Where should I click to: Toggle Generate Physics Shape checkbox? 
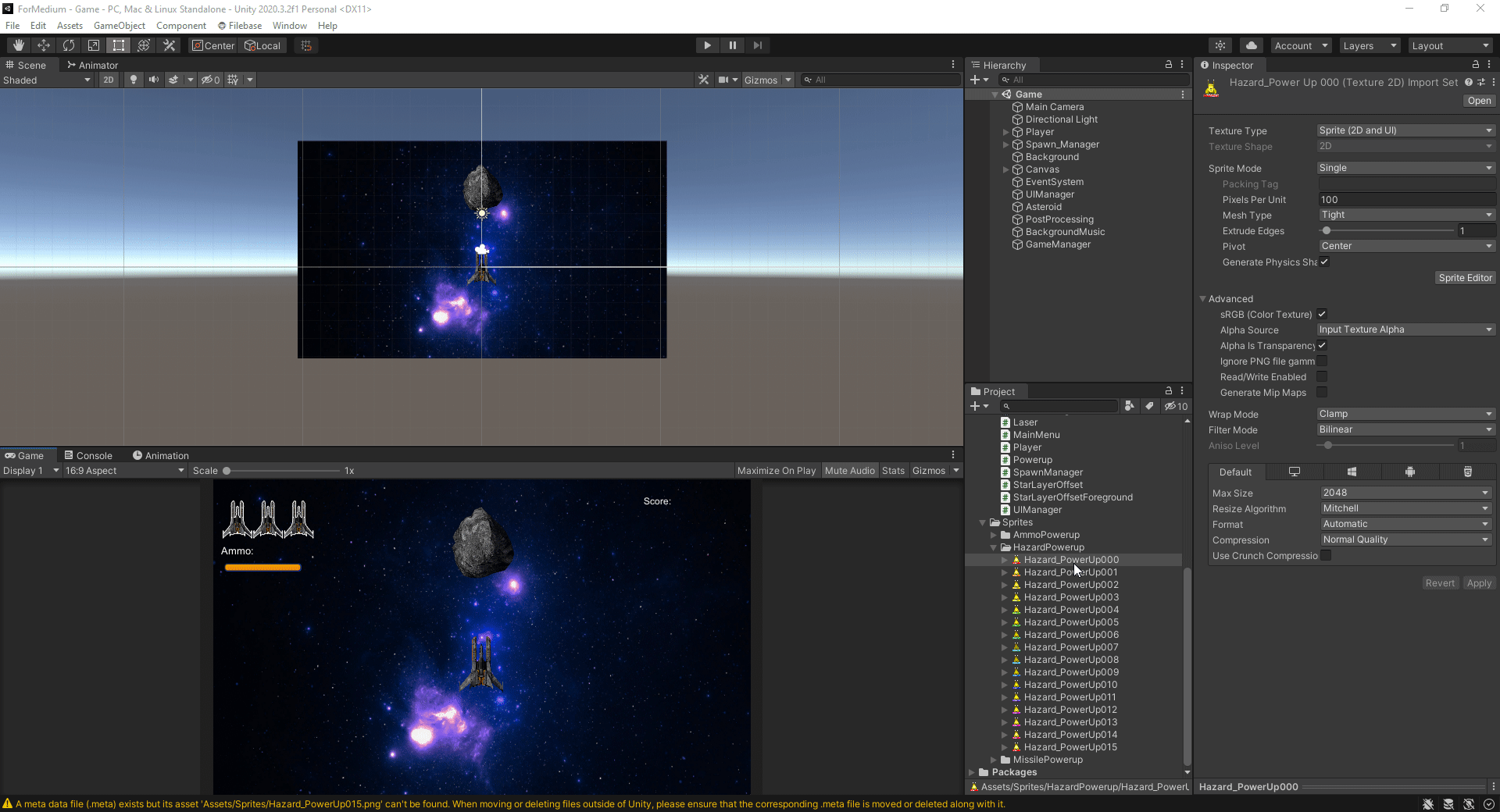[x=1324, y=262]
